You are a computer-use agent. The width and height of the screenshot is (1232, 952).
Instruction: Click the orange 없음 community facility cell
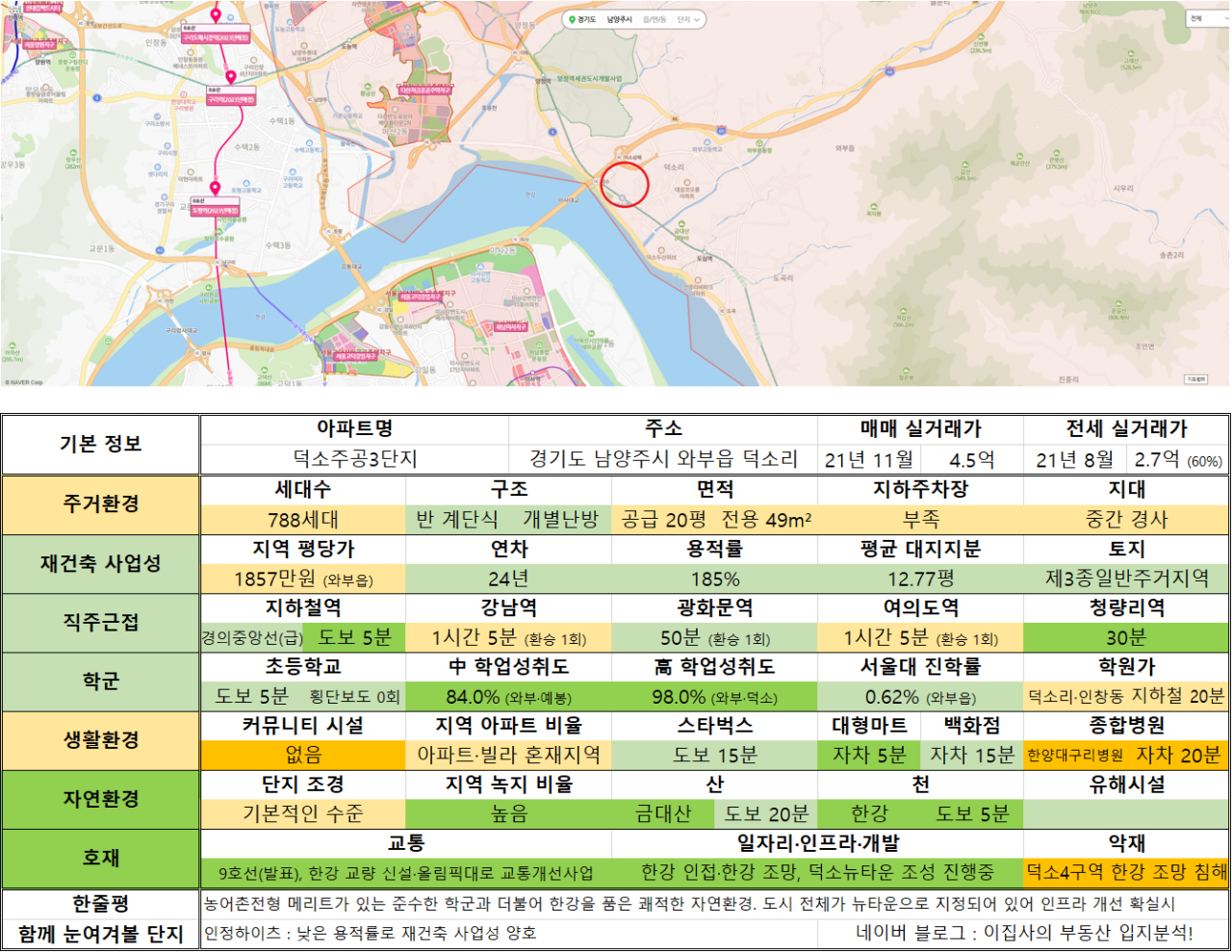pos(303,755)
